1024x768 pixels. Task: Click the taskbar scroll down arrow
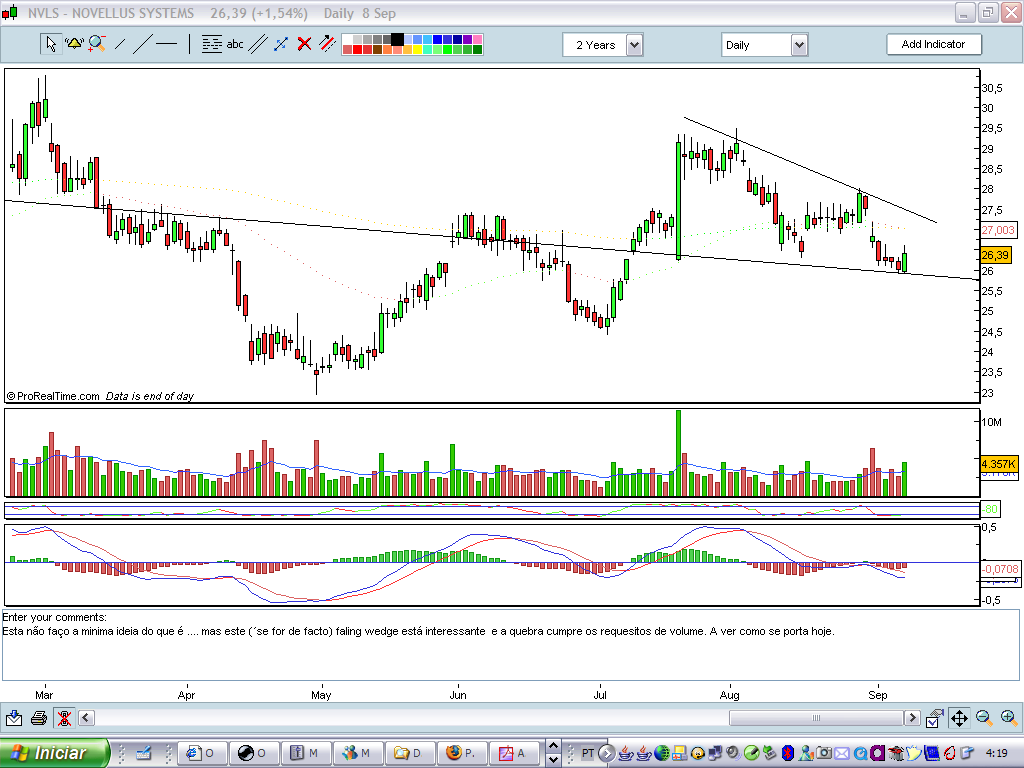click(552, 760)
